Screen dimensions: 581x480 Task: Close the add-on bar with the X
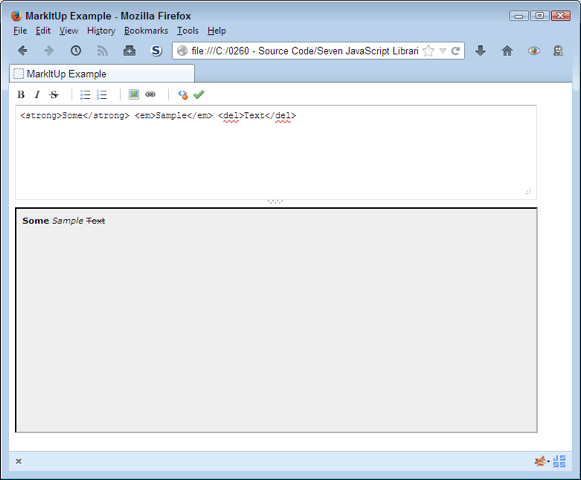19,461
